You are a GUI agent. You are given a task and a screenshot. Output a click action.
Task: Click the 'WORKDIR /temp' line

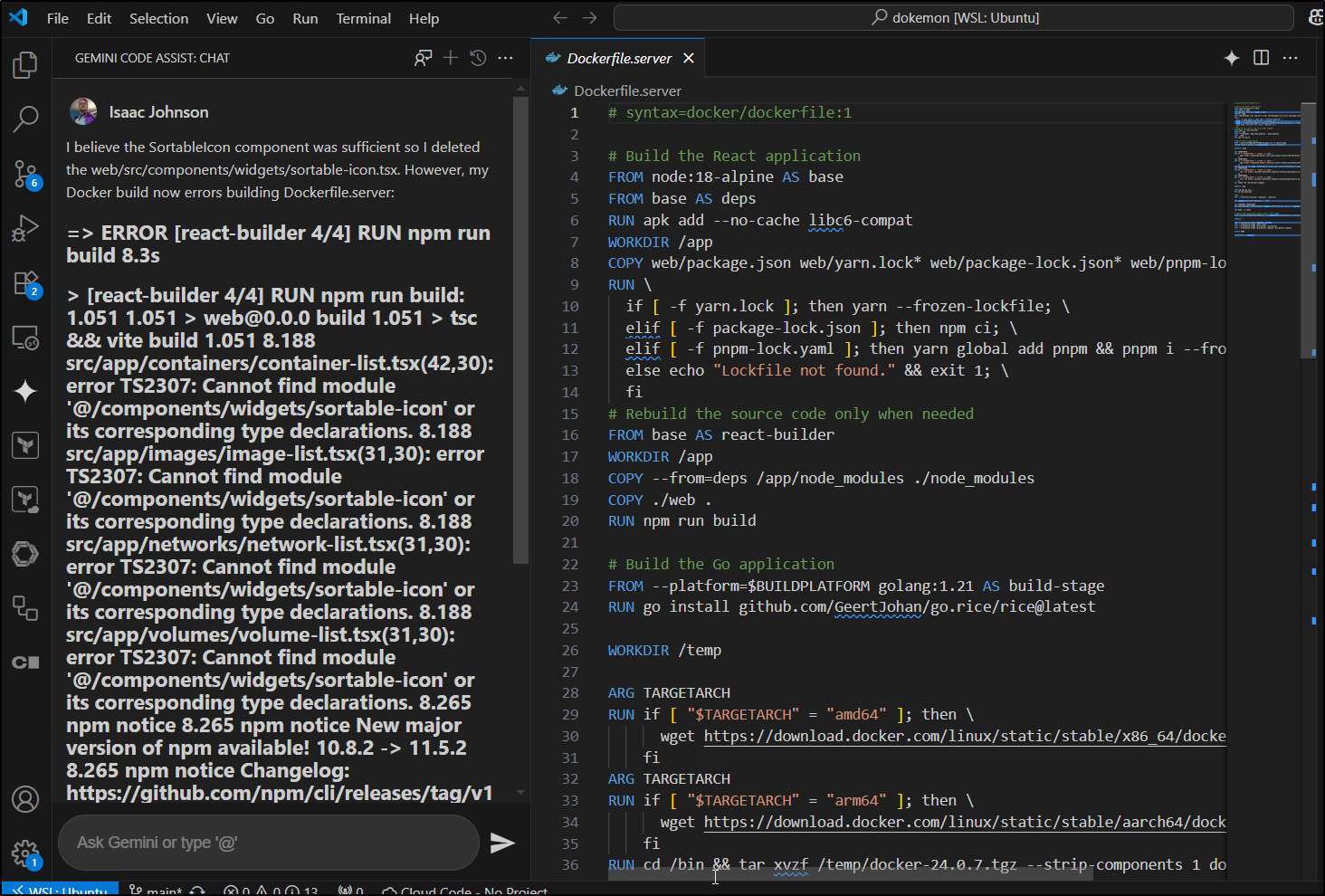point(664,650)
